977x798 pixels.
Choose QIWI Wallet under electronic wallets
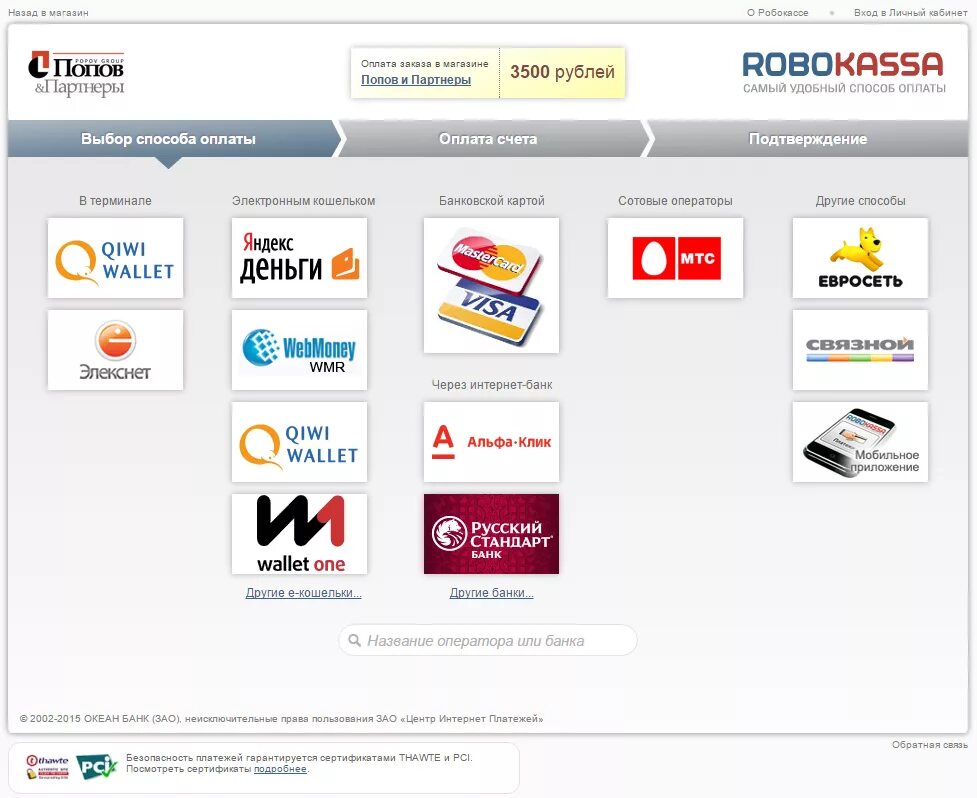(x=299, y=442)
